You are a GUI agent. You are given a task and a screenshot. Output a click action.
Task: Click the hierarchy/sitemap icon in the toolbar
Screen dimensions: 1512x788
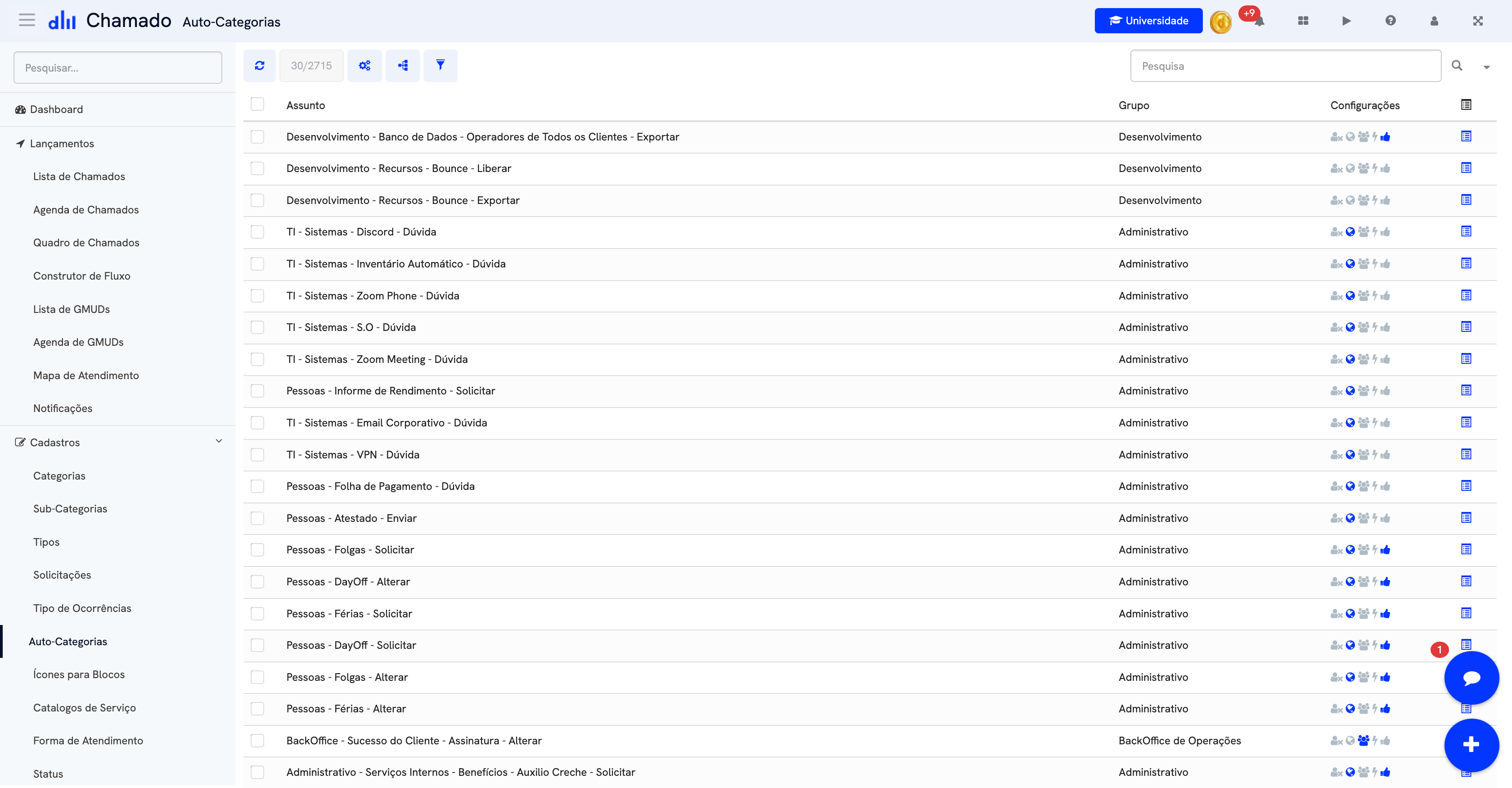[403, 65]
